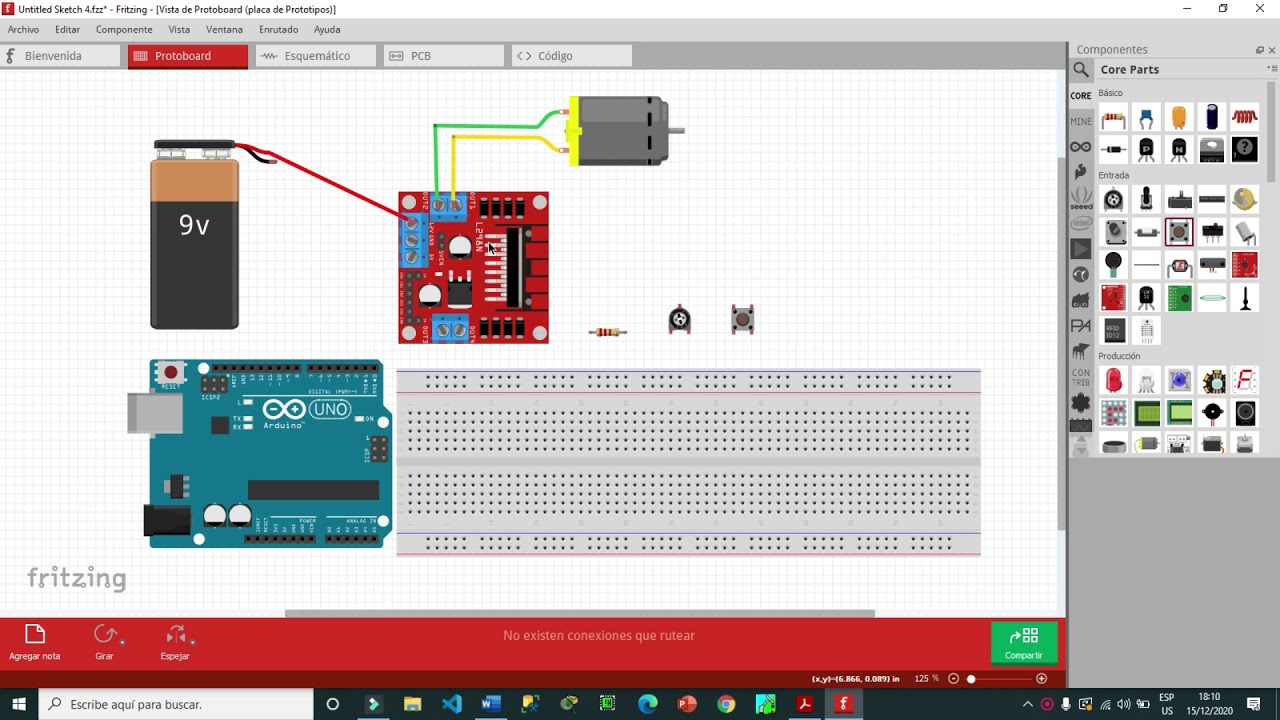Pick the selected pushbutton part in Entrada
1280x720 pixels.
click(x=1179, y=232)
